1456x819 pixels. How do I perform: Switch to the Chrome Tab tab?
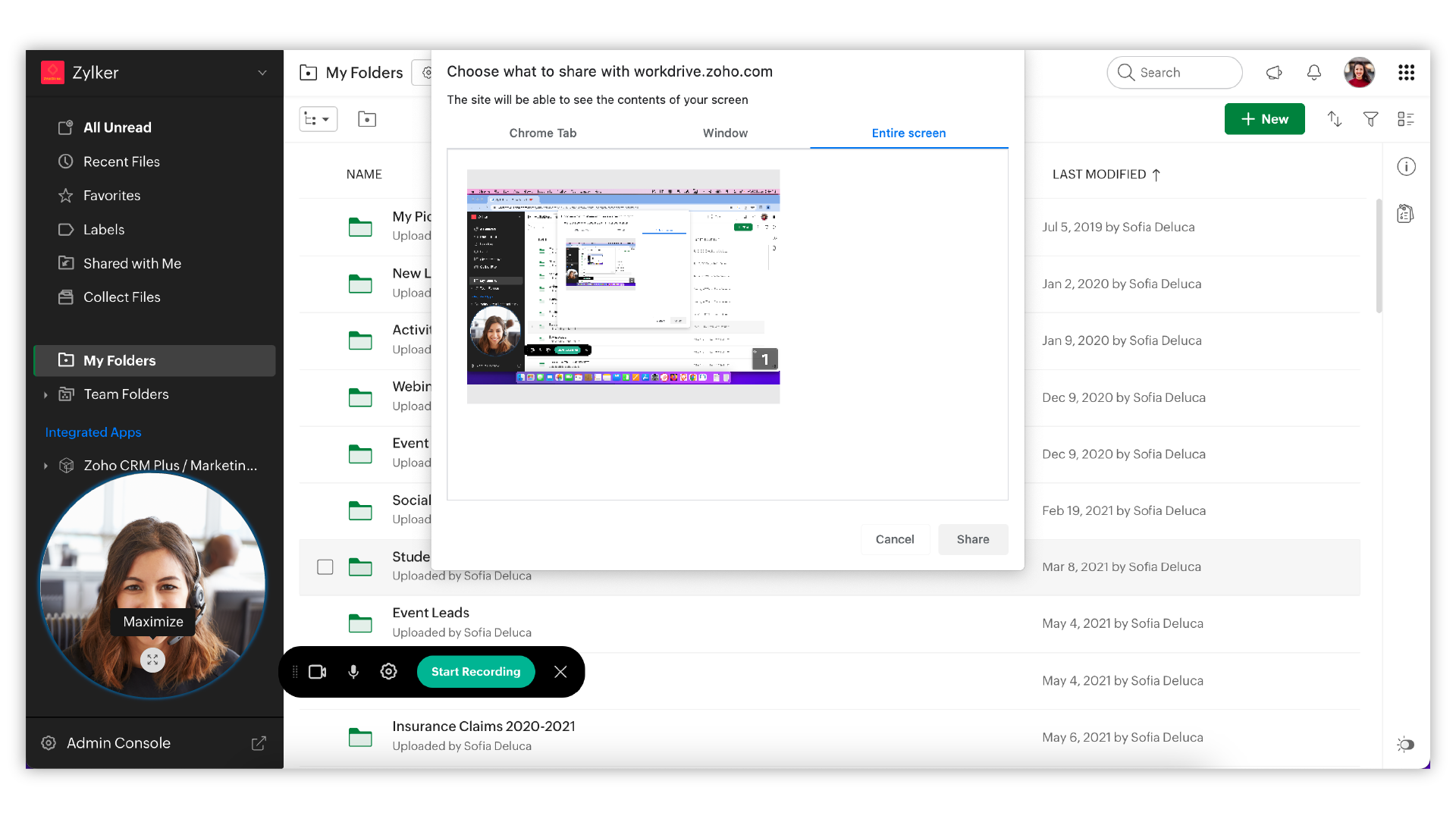coord(543,133)
